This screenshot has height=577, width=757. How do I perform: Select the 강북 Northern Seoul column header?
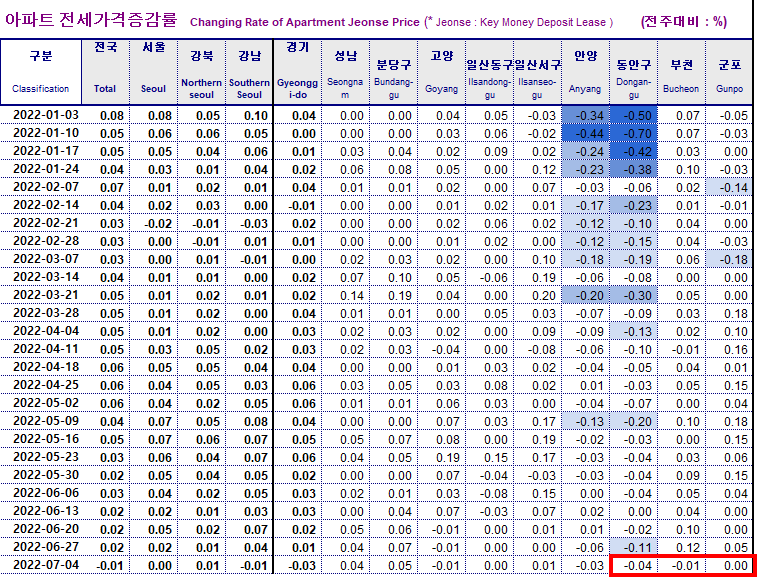tap(201, 72)
